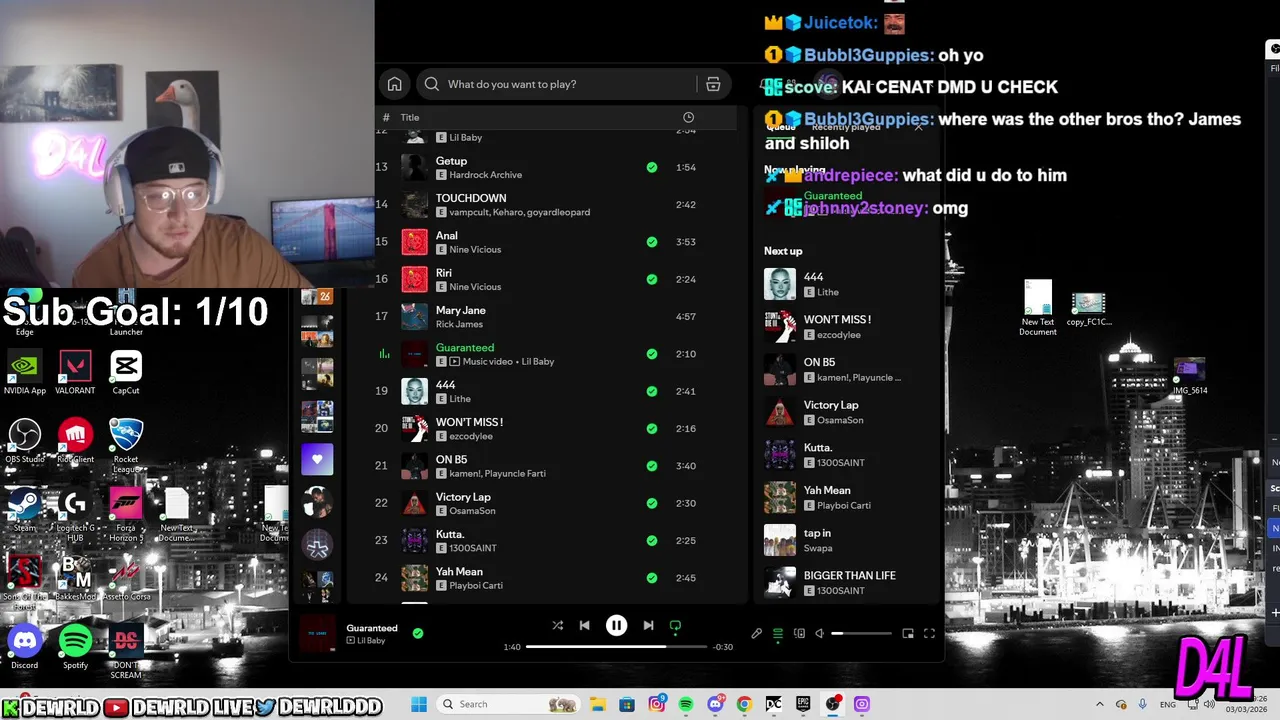Open the Spotify miniplayer icon
1280x720 pixels.
point(908,633)
